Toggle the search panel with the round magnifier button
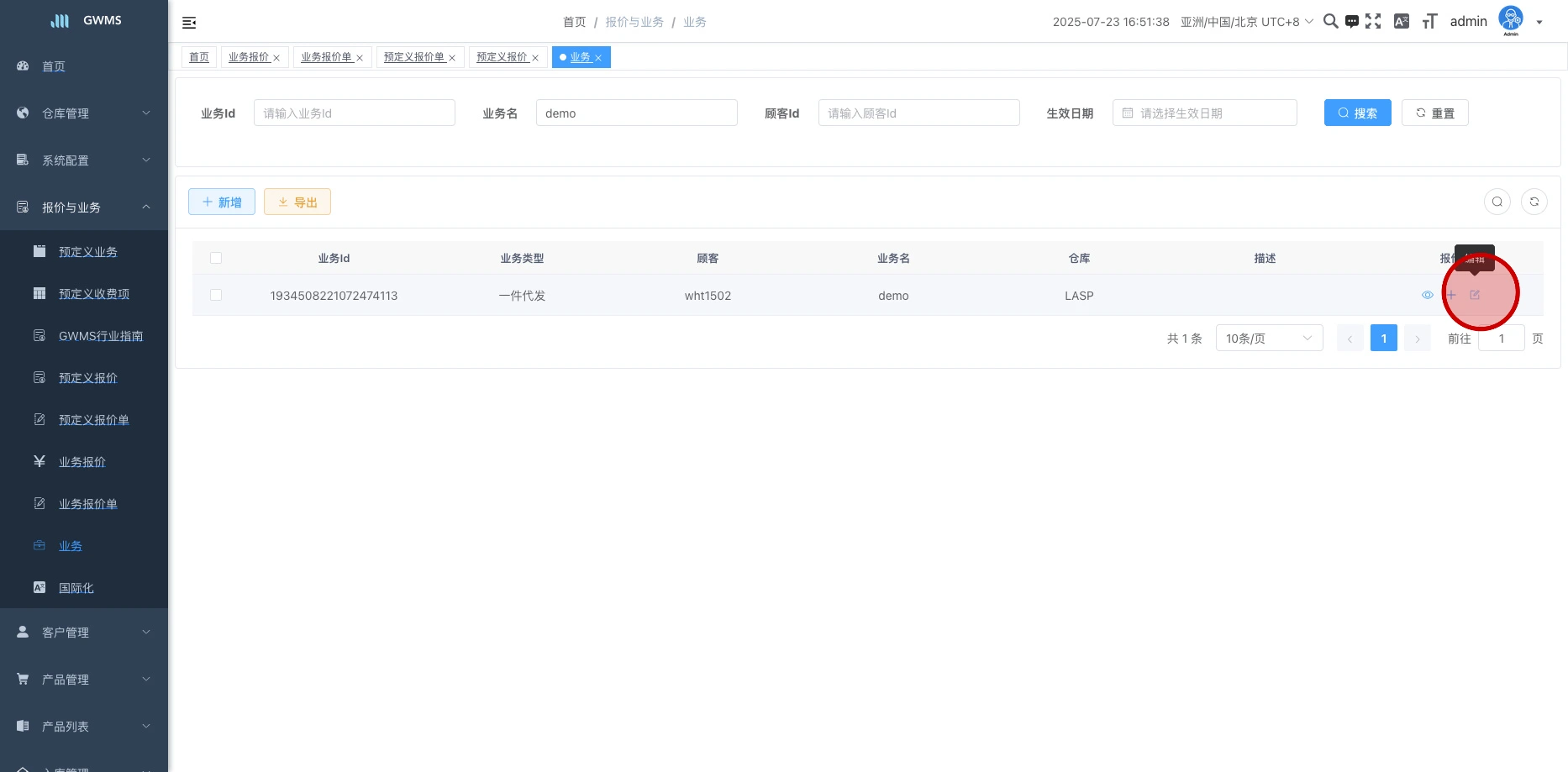1568x772 pixels. (1497, 202)
